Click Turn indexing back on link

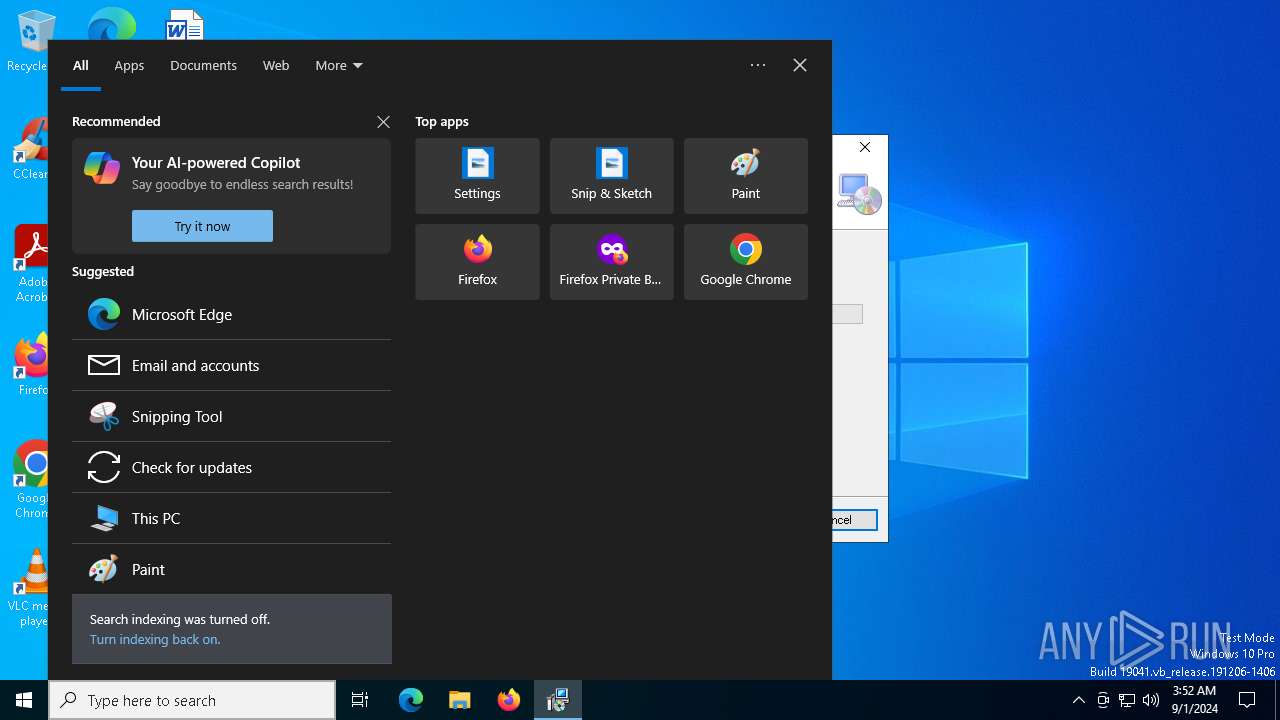[x=155, y=639]
